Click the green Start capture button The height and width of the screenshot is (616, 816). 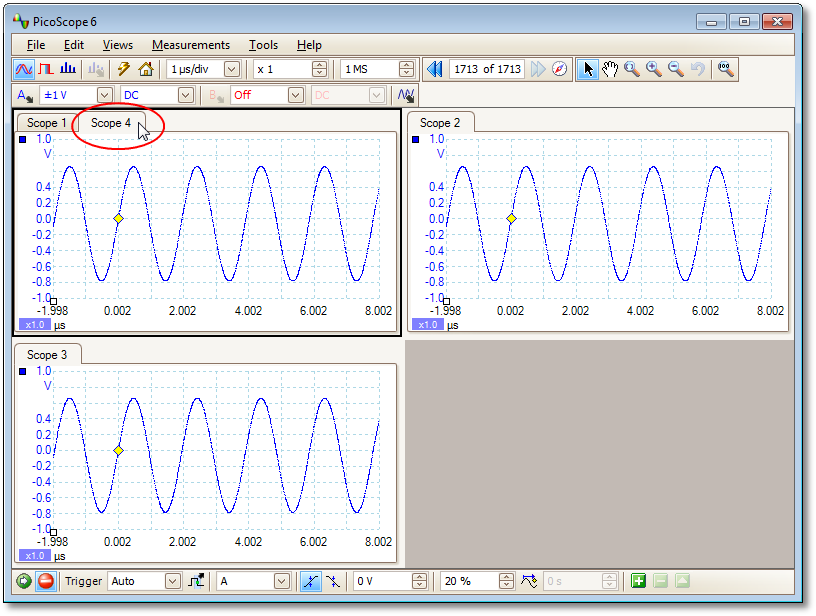(x=24, y=581)
